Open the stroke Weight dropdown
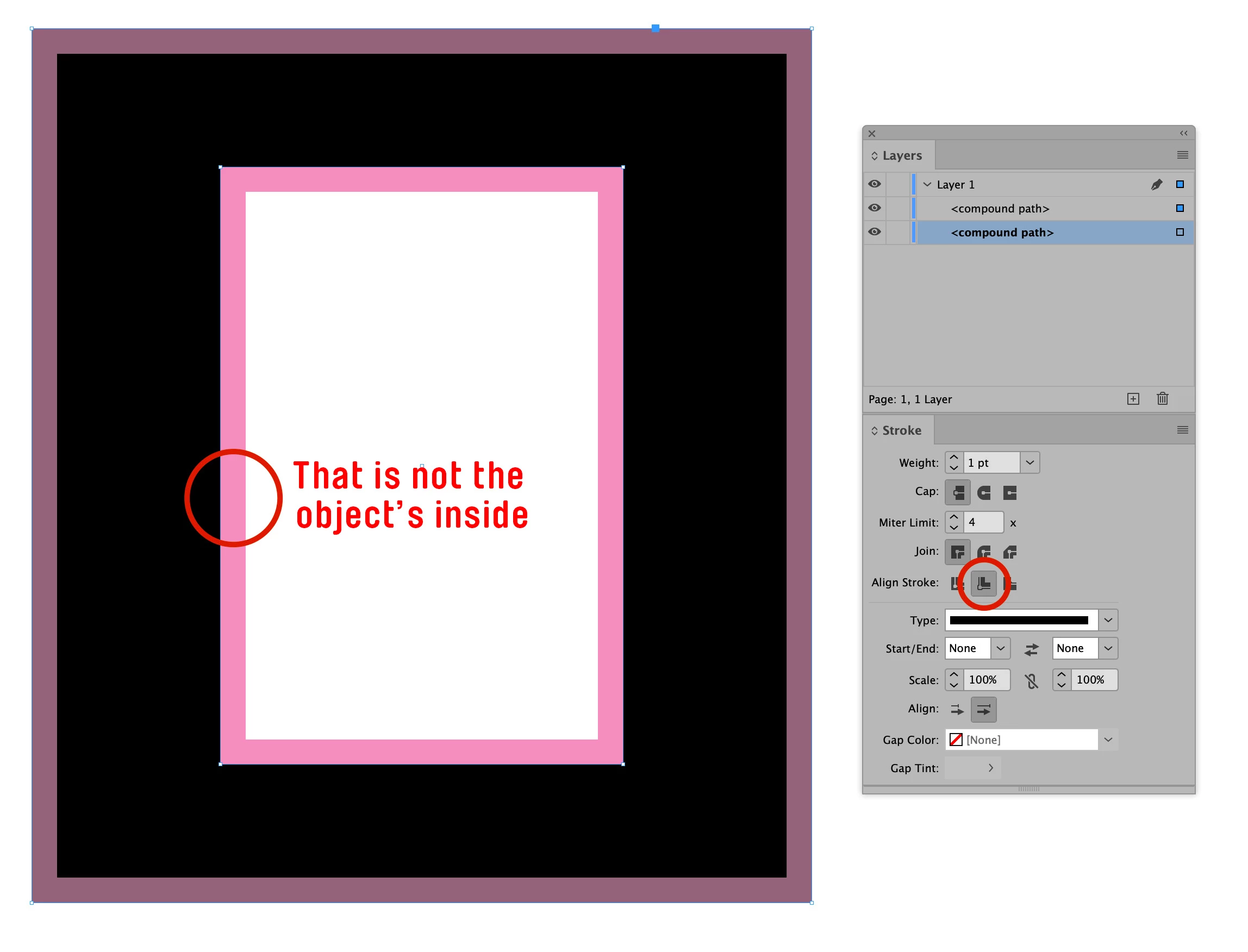 (1029, 463)
